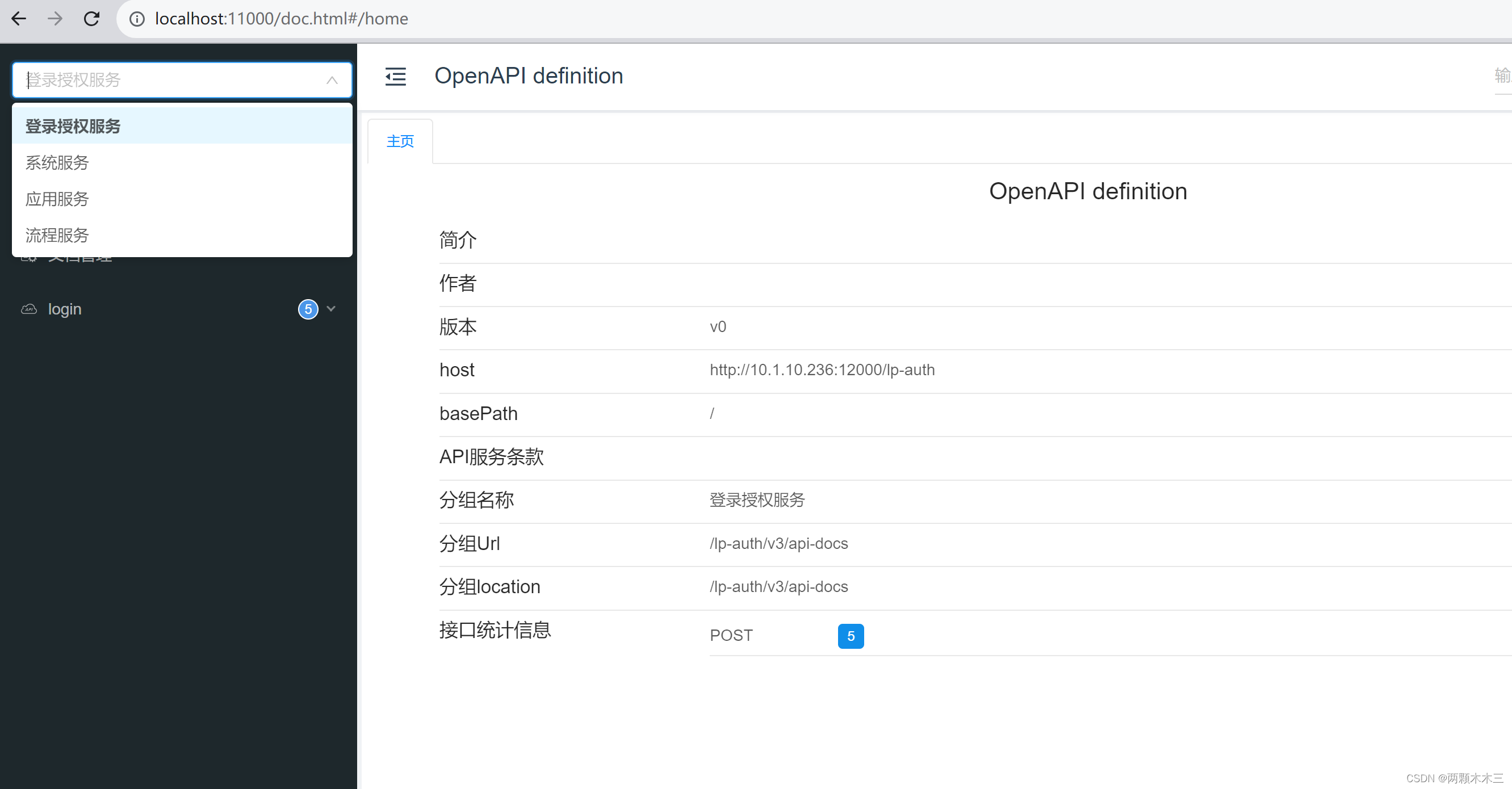Image resolution: width=1512 pixels, height=789 pixels.
Task: Collapse sidebar with the menu fold icon
Action: click(395, 76)
